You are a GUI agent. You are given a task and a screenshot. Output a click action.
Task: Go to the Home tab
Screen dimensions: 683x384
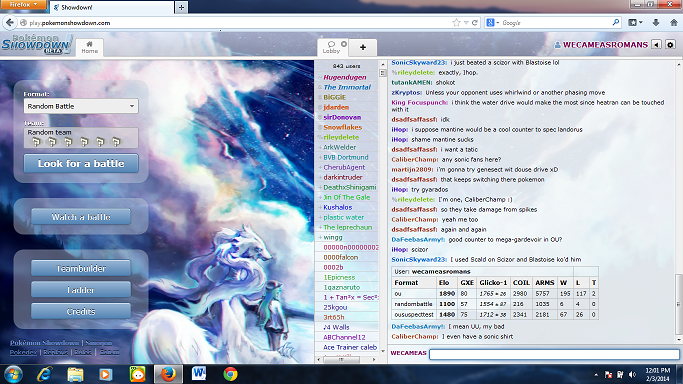tap(89, 47)
